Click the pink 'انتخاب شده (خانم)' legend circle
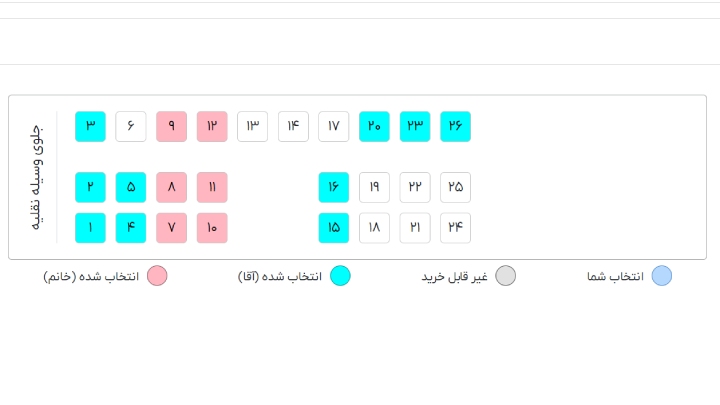This screenshot has width=720, height=405. [157, 276]
